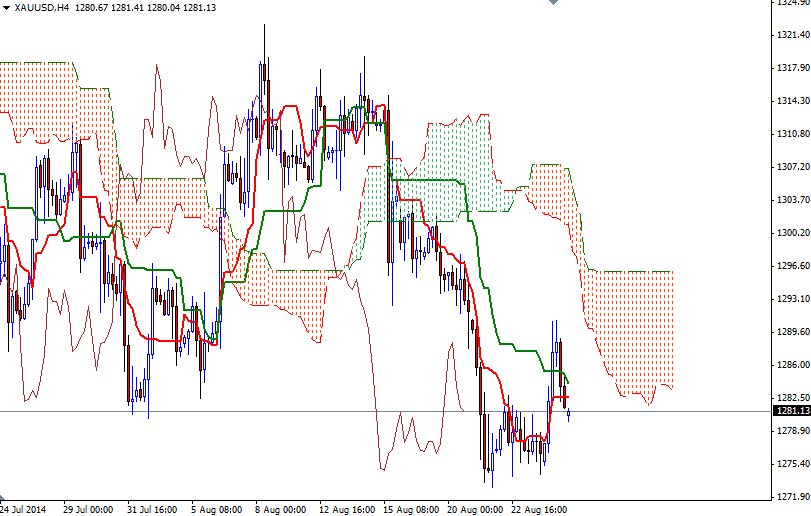Click the XAUUSD,H4 symbol title text
The width and height of the screenshot is (811, 516).
click(x=43, y=8)
